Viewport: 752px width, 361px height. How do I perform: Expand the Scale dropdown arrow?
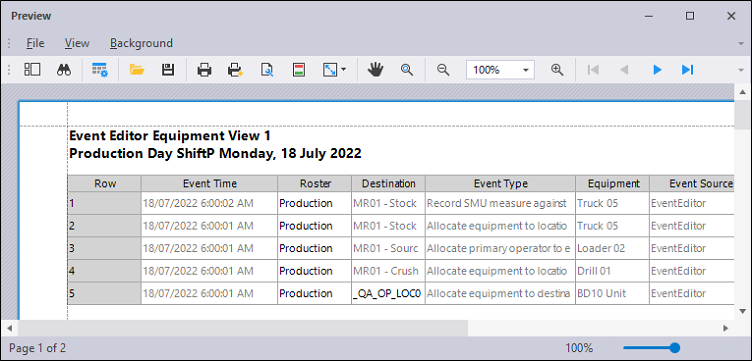pyautogui.click(x=344, y=70)
